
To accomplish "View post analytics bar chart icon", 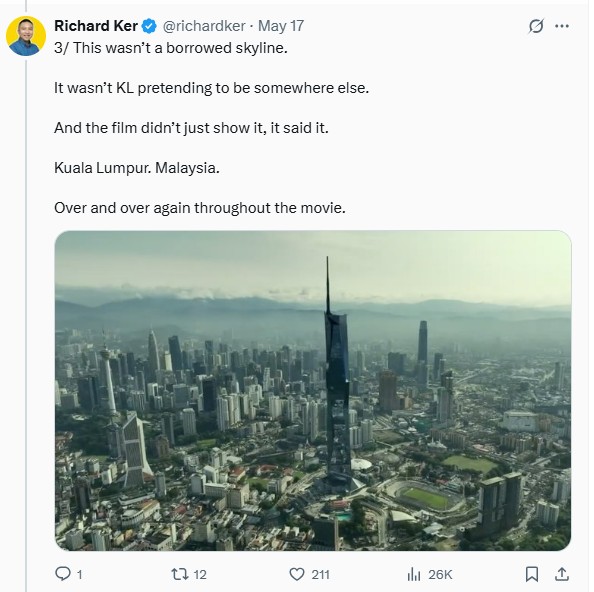I will click(414, 575).
